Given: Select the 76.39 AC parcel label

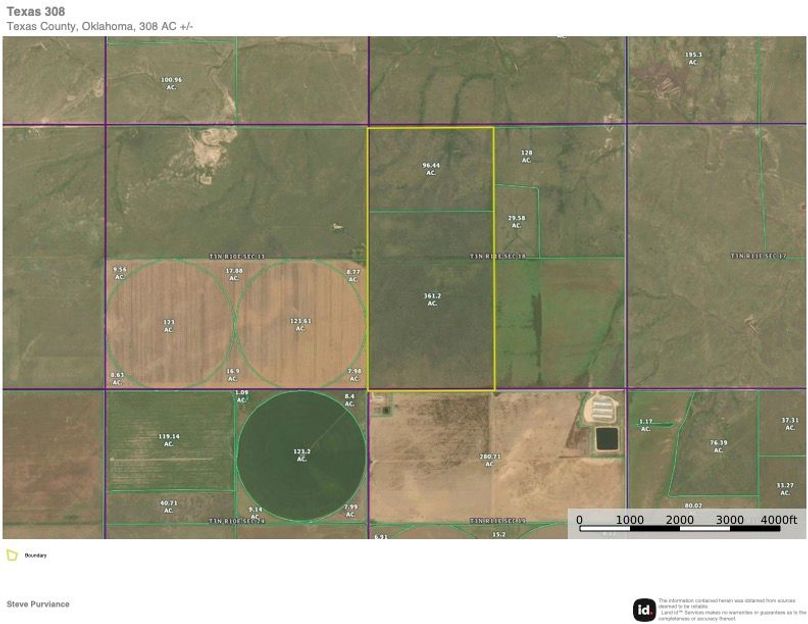Looking at the screenshot, I should [x=718, y=445].
